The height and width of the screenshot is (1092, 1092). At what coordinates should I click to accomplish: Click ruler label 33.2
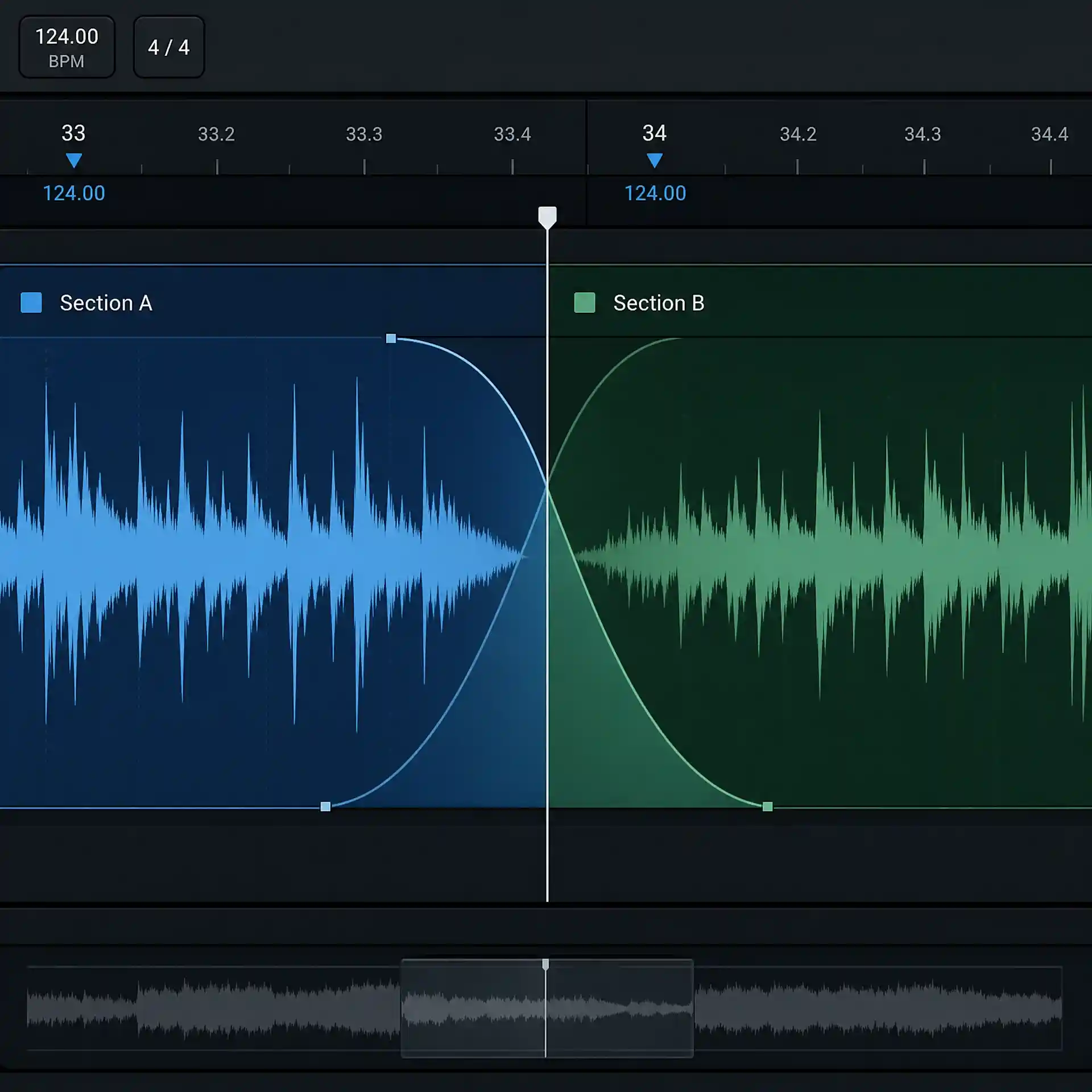coord(216,134)
